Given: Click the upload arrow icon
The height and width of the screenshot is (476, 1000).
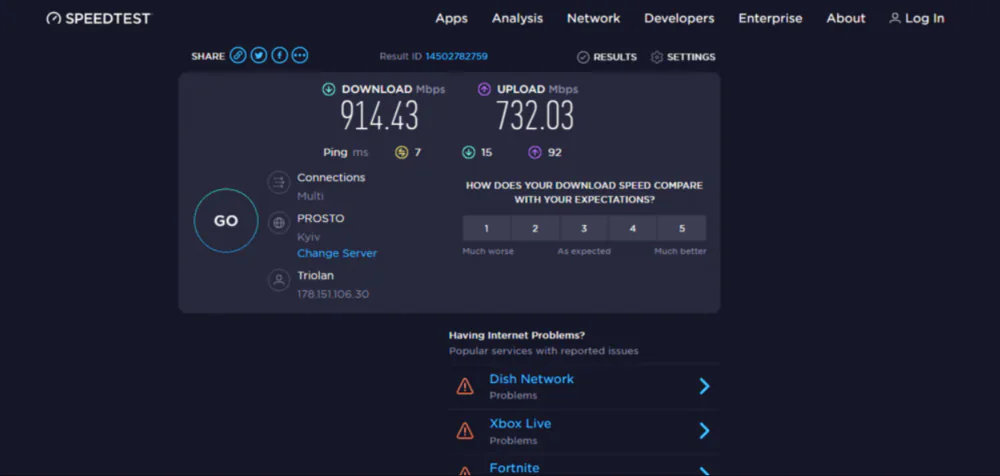Looking at the screenshot, I should pyautogui.click(x=484, y=89).
